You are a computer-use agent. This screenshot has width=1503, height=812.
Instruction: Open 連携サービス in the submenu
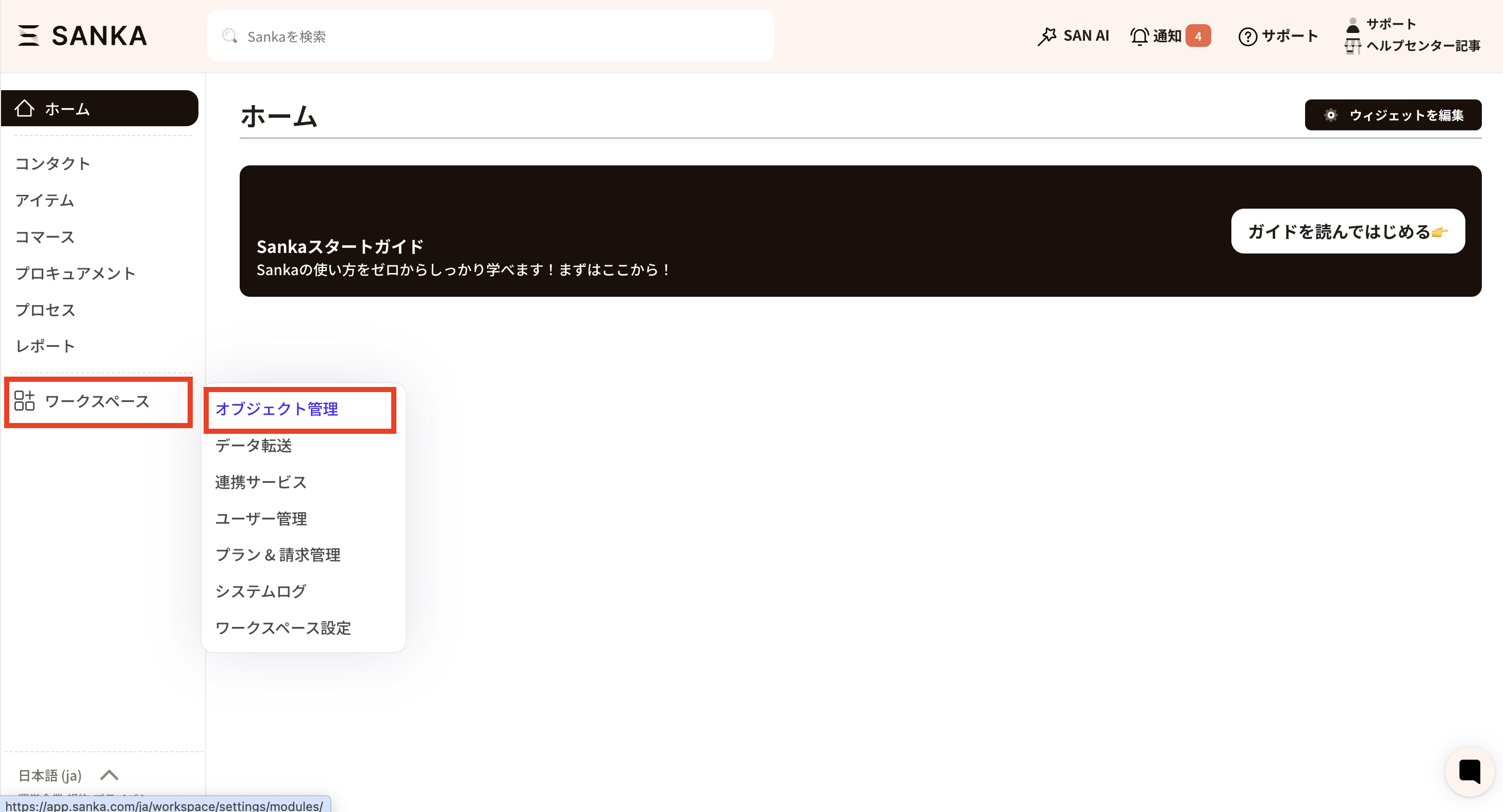[260, 482]
